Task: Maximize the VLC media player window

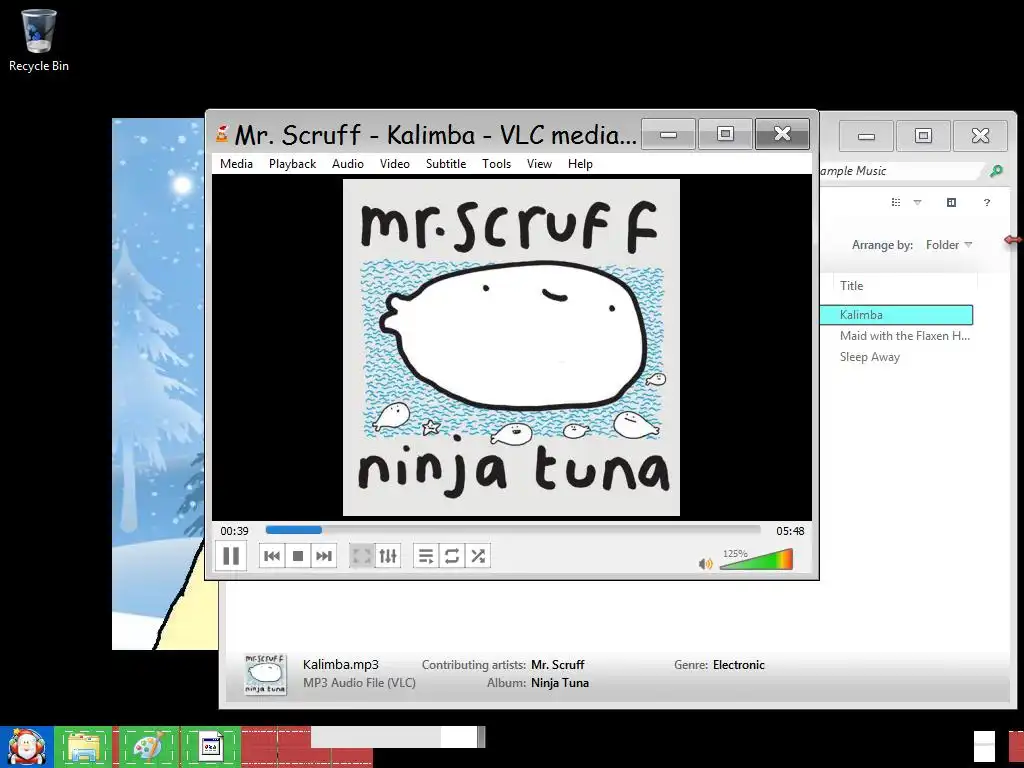Action: (x=725, y=135)
